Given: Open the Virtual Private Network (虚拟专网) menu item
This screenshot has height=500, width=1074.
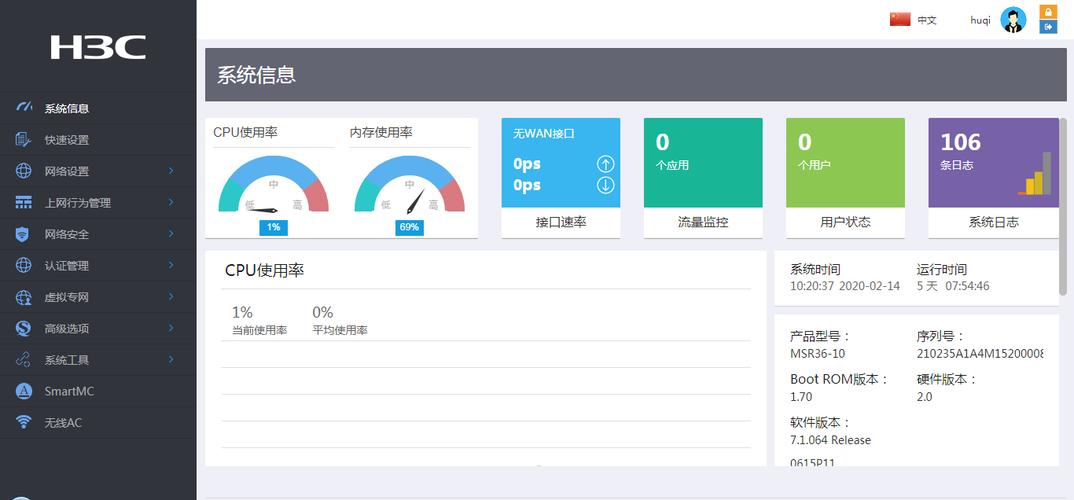Looking at the screenshot, I should pyautogui.click(x=67, y=297).
